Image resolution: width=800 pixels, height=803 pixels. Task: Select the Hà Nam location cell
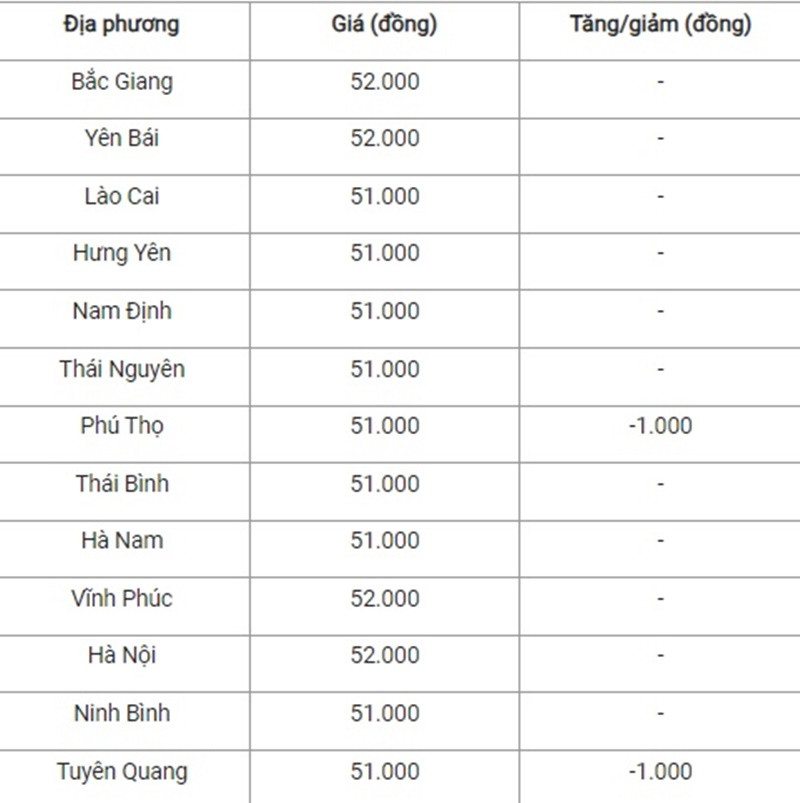pyautogui.click(x=122, y=540)
